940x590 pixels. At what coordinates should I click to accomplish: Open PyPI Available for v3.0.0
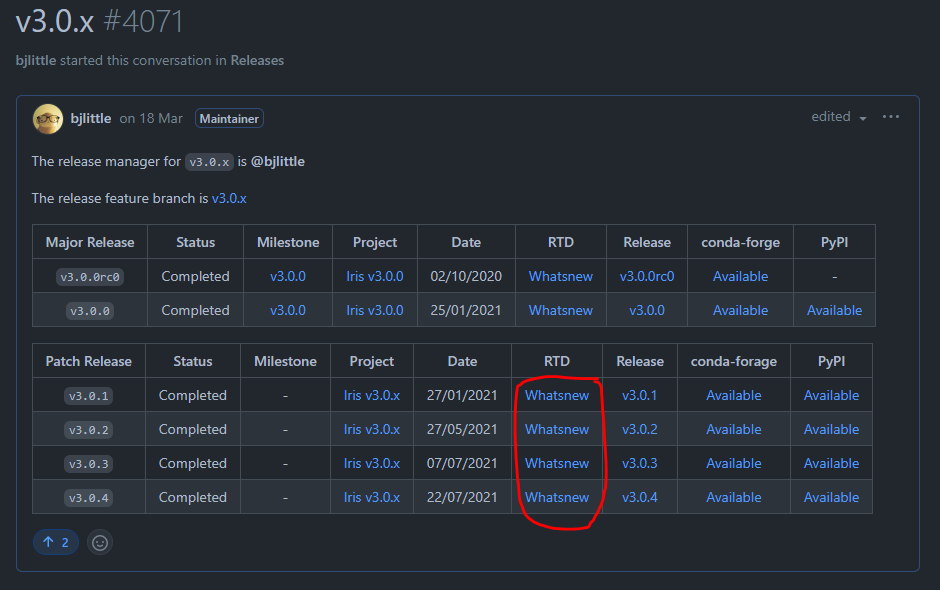(x=834, y=311)
